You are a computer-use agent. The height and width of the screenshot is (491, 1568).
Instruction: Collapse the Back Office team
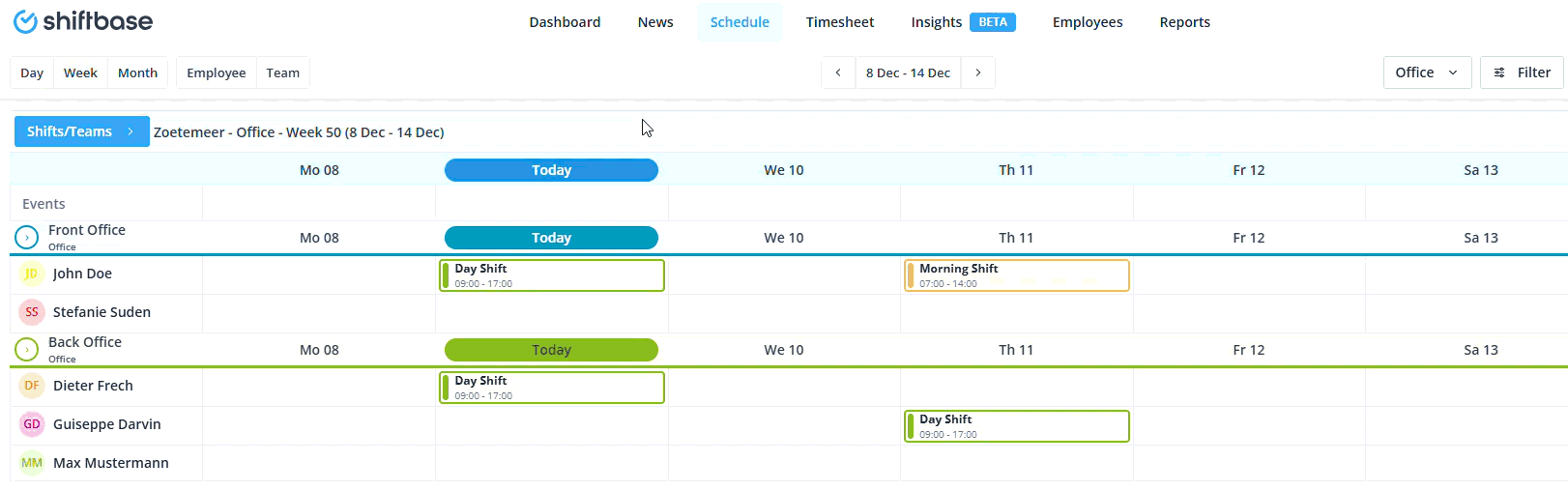point(27,349)
